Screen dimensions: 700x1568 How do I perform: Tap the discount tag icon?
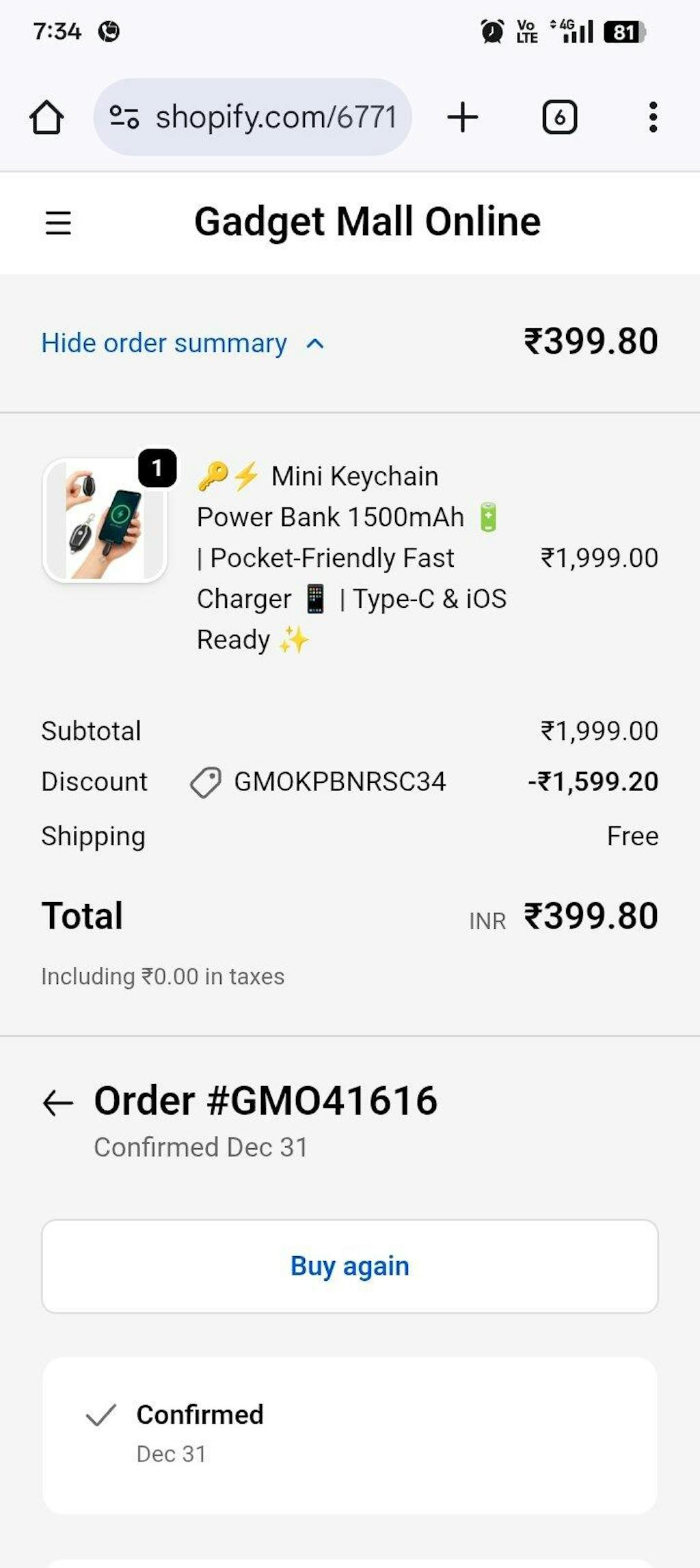point(205,782)
